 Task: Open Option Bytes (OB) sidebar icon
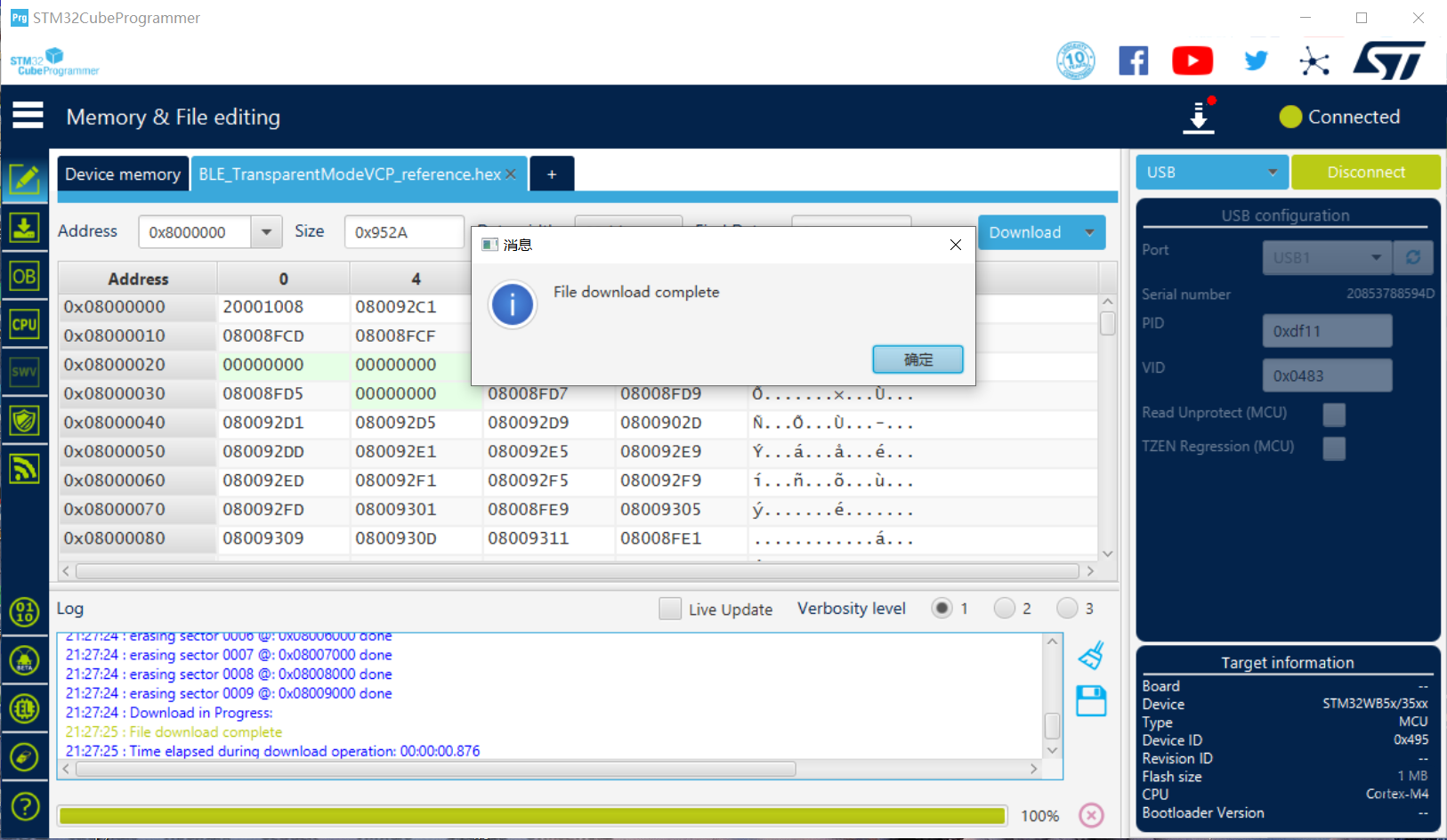(x=24, y=276)
